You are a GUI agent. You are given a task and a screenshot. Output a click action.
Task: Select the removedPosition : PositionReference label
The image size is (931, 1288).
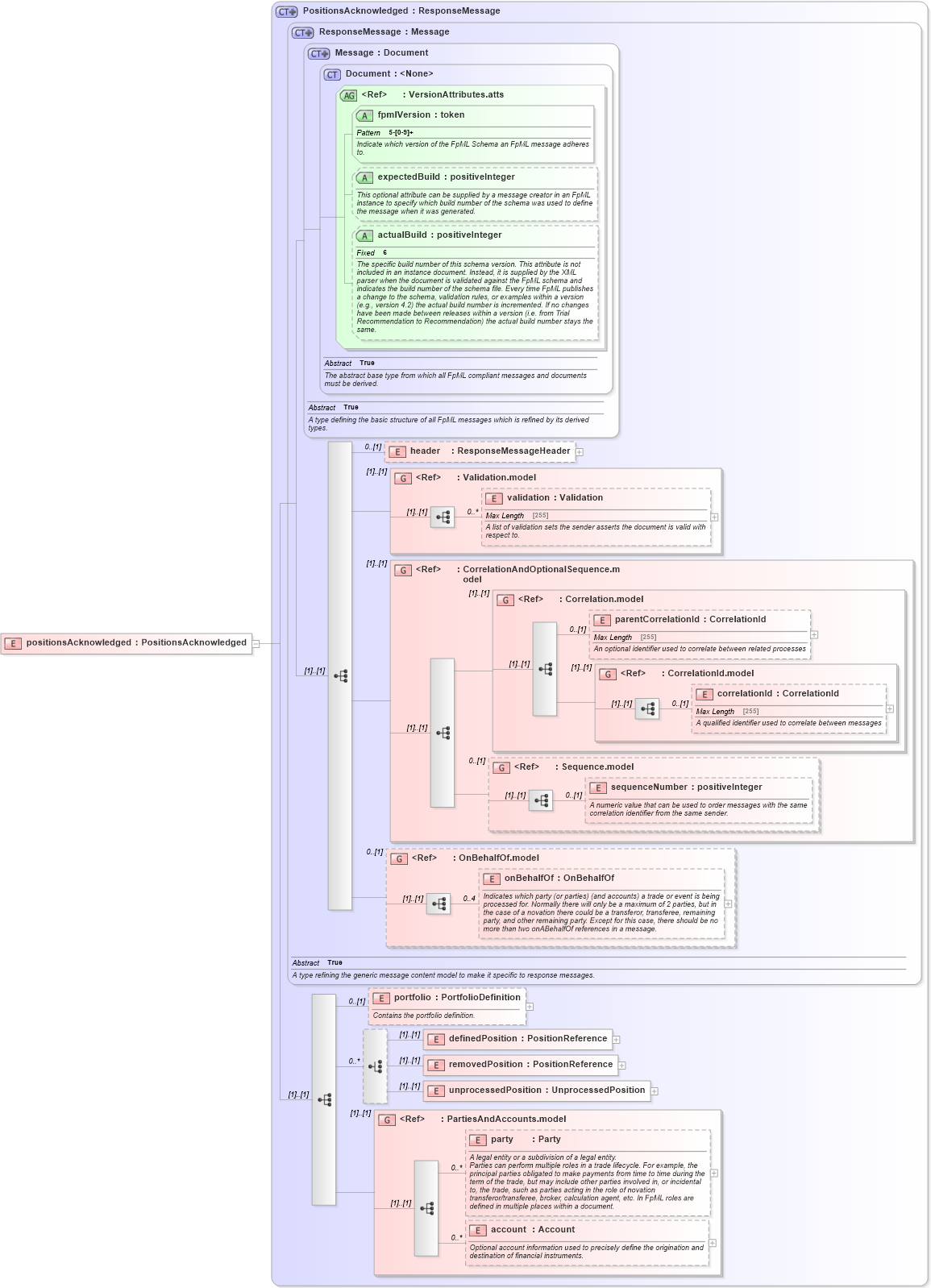pyautogui.click(x=530, y=1065)
